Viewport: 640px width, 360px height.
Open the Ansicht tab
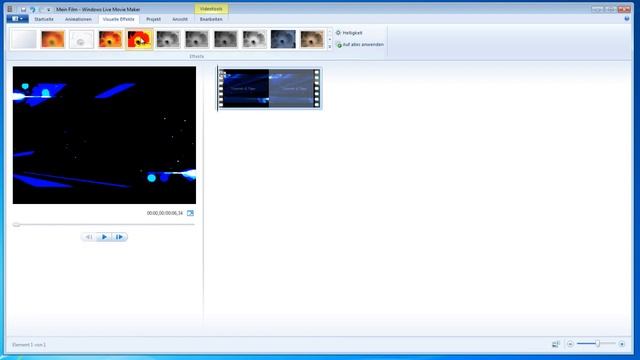tap(180, 19)
